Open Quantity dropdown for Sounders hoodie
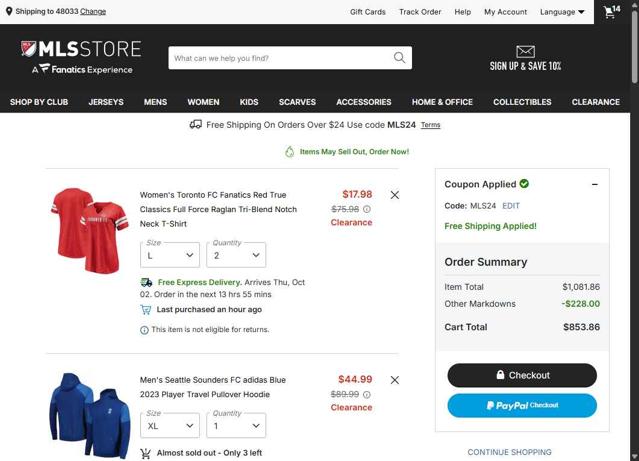Viewport: 639px width, 461px height. (x=236, y=426)
